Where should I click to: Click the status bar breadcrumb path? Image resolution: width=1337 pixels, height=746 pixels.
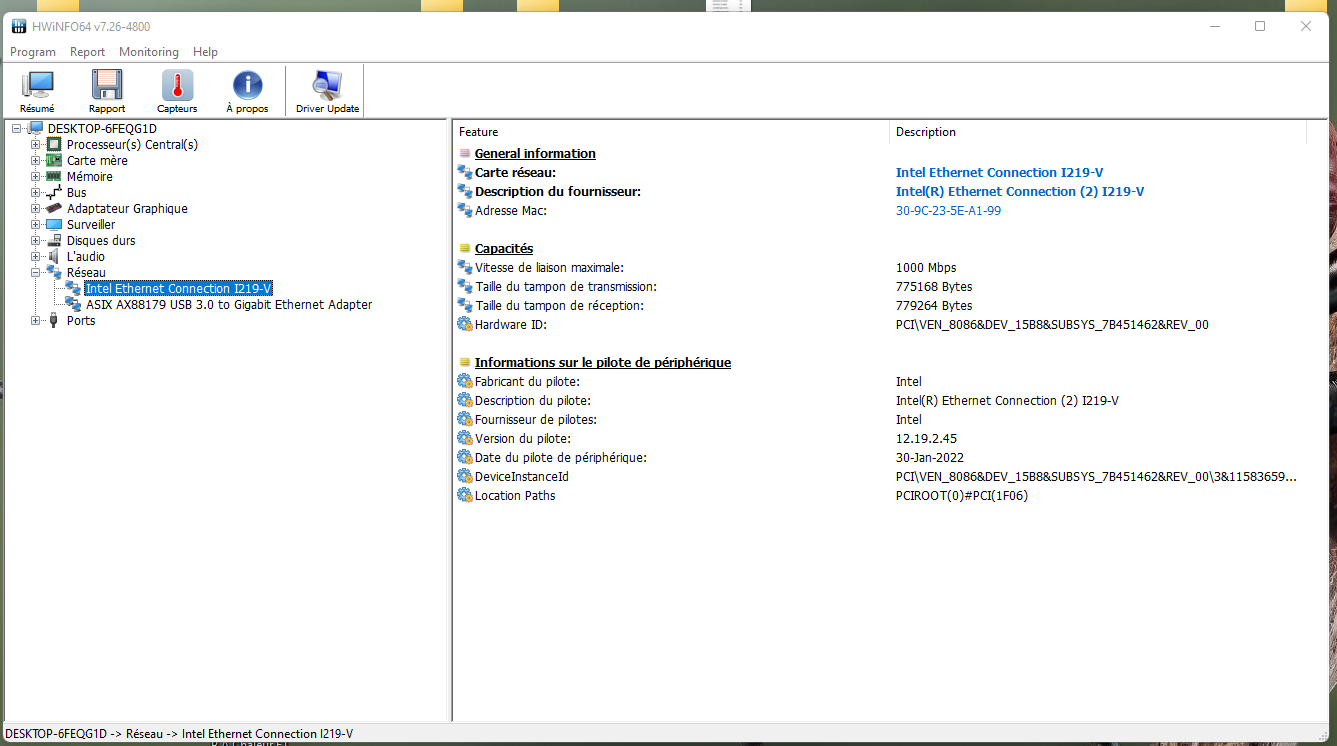tap(179, 733)
